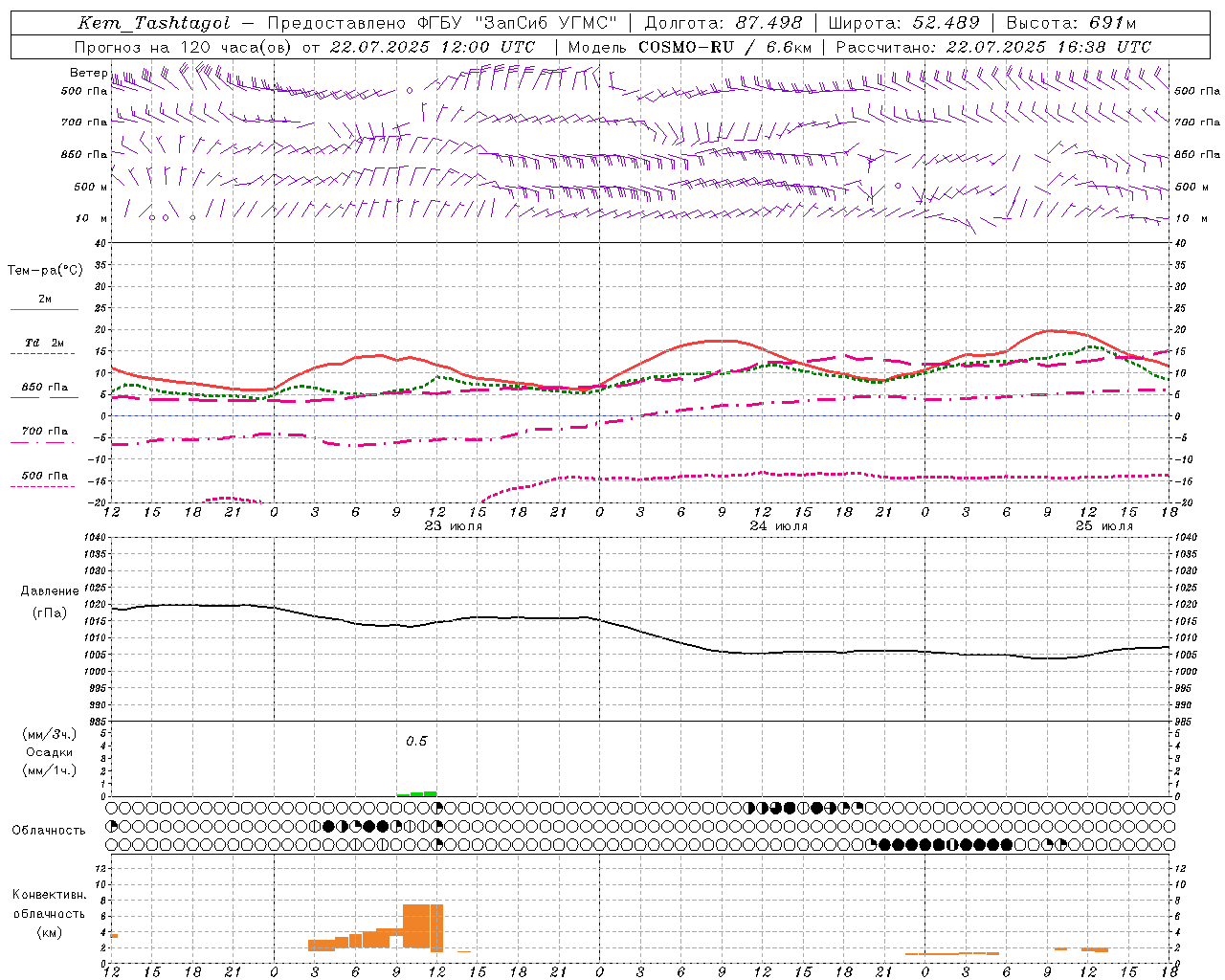Select the 'Высота: 691м' elevation text
Image resolution: width=1225 pixels, height=980 pixels.
coord(1071,23)
